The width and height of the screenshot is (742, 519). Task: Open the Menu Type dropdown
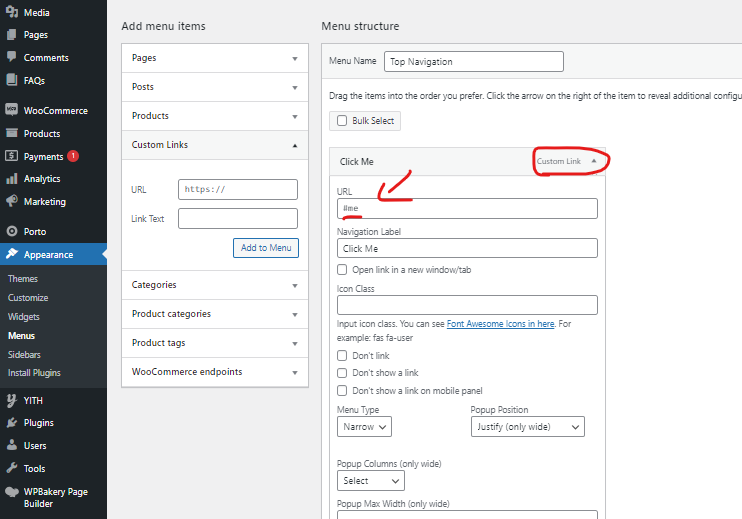[x=364, y=426]
